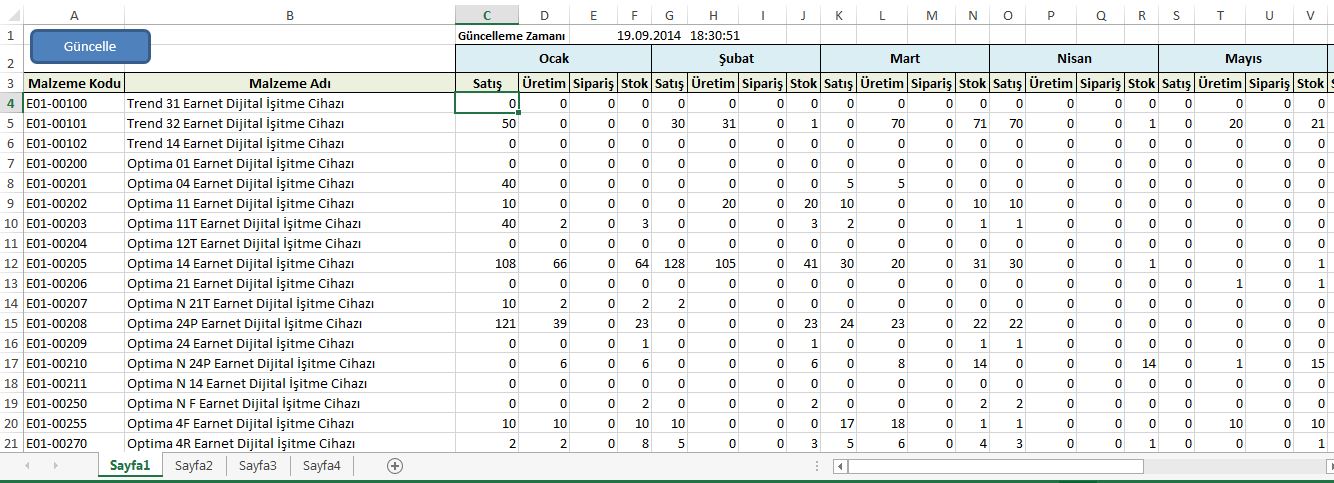The height and width of the screenshot is (483, 1334).
Task: Click Optima 4R Earnet Dijital İşitme Cihazı
Action: pos(290,443)
